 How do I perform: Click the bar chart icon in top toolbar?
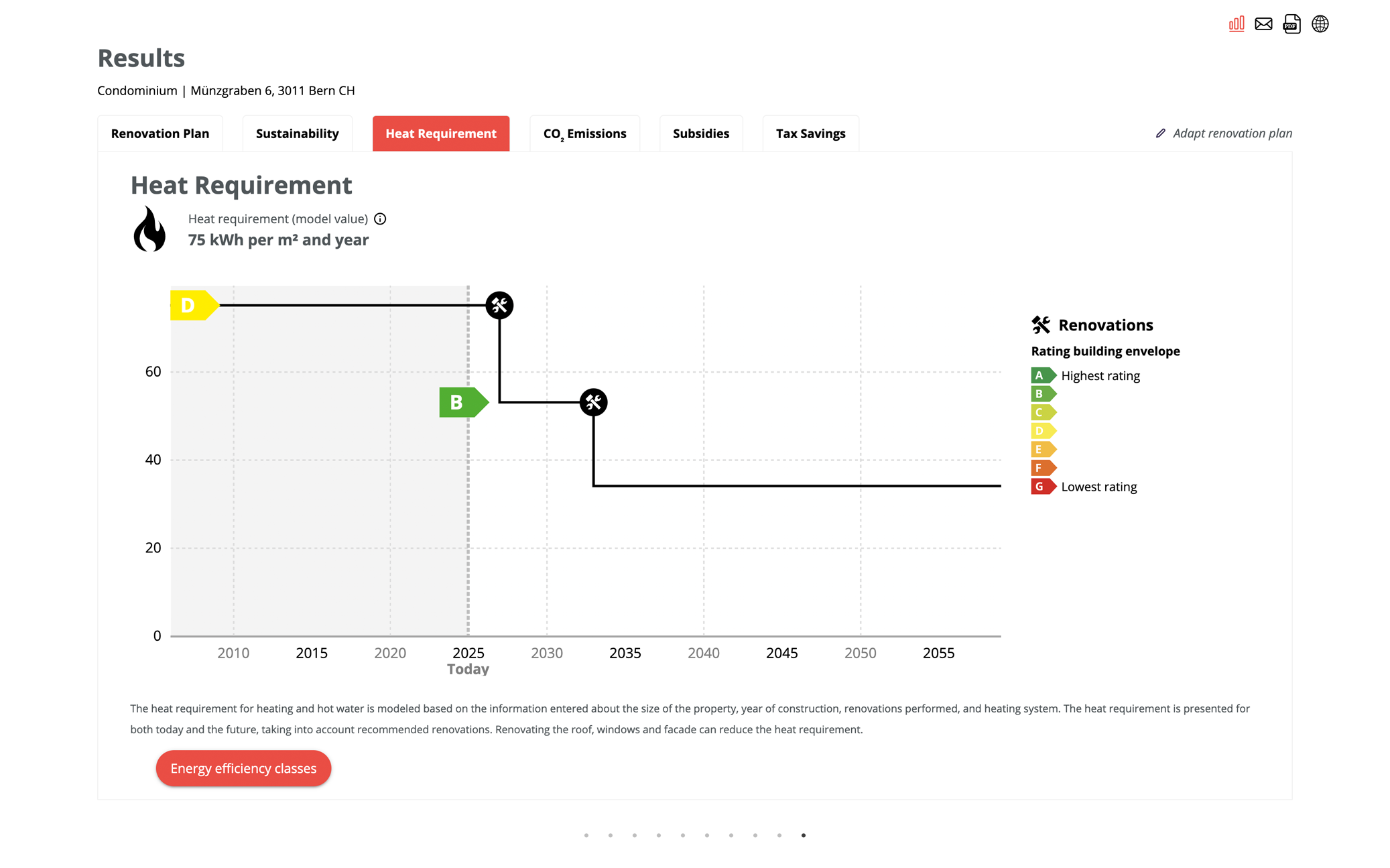coord(1236,24)
